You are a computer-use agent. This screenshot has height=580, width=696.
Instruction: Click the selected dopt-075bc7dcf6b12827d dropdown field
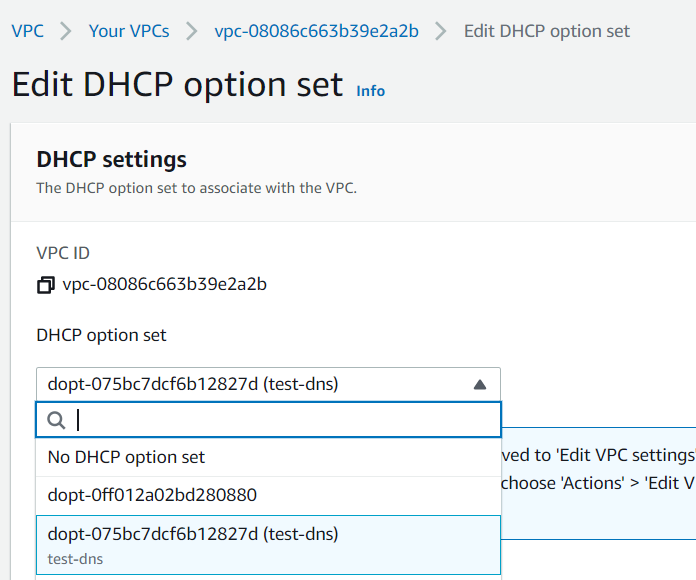(x=250, y=384)
